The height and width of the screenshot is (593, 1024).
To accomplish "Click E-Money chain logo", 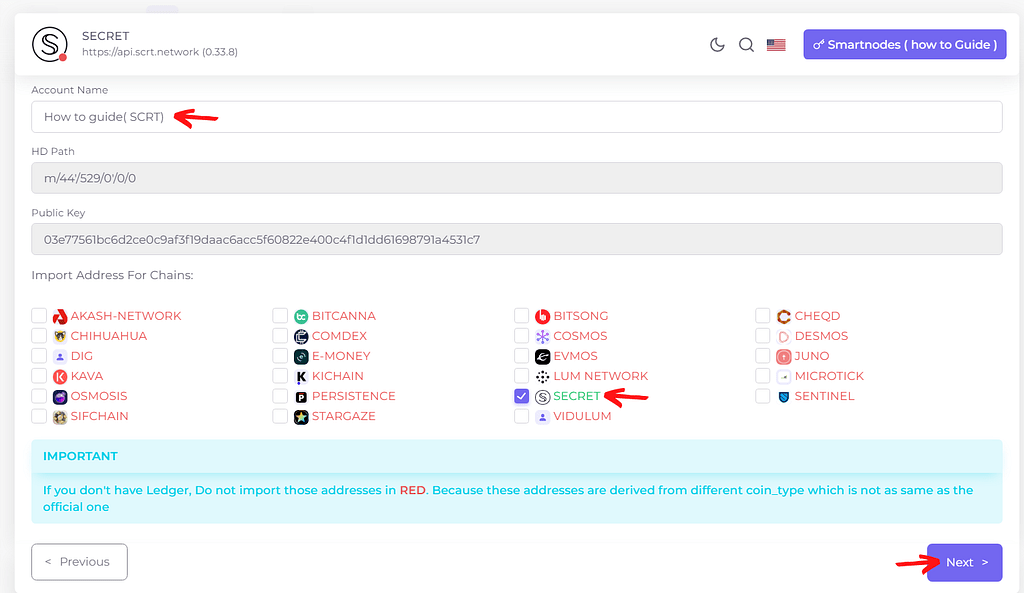I will point(301,357).
